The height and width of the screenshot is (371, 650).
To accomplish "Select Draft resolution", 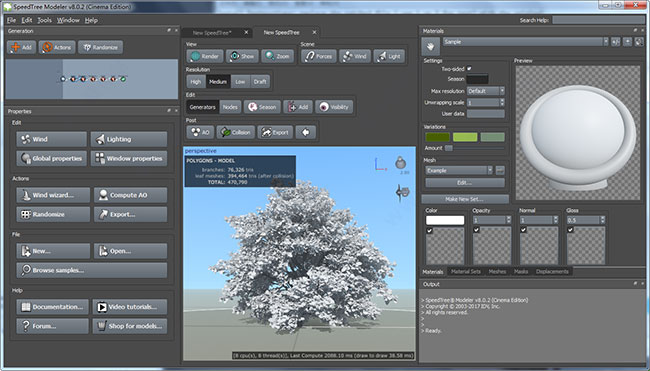I will [260, 82].
